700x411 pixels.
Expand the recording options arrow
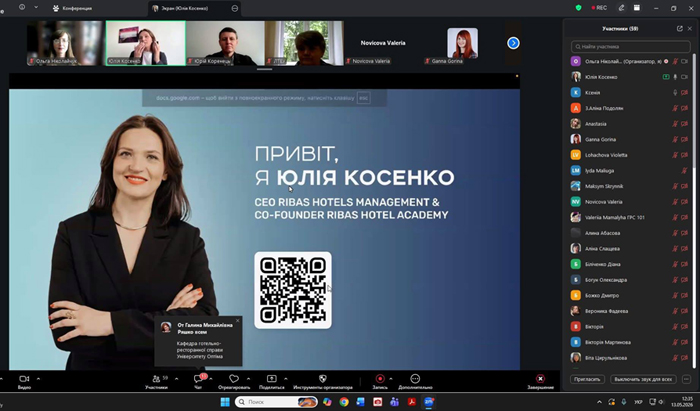[391, 379]
